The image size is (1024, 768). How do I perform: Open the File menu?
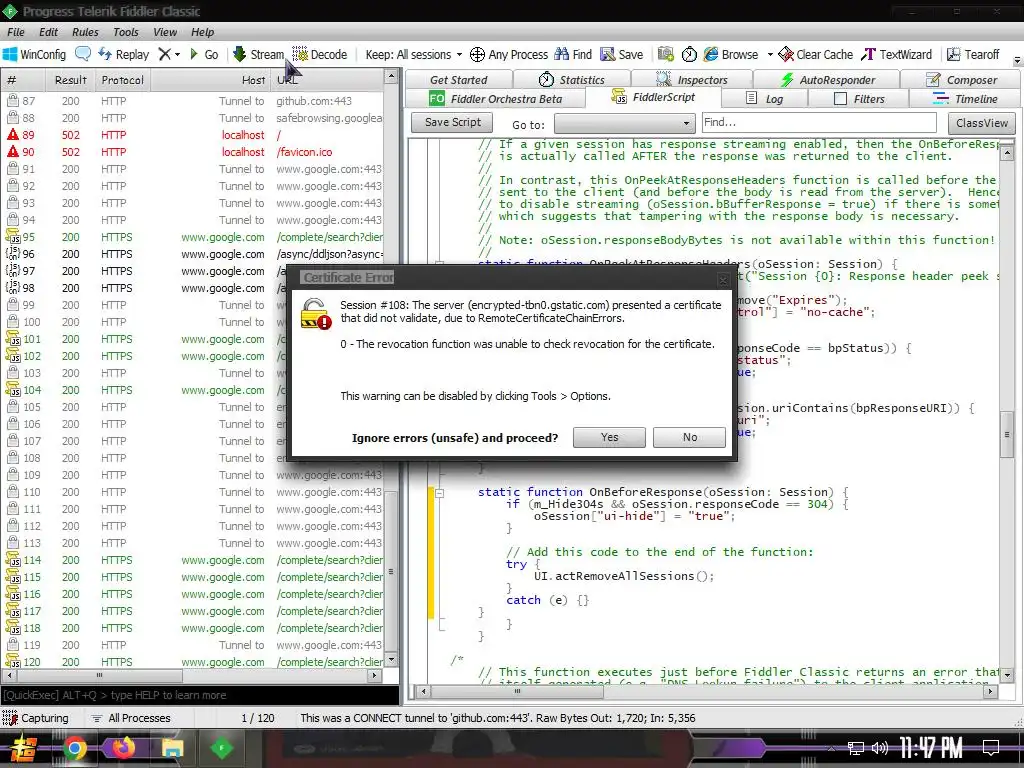16,32
